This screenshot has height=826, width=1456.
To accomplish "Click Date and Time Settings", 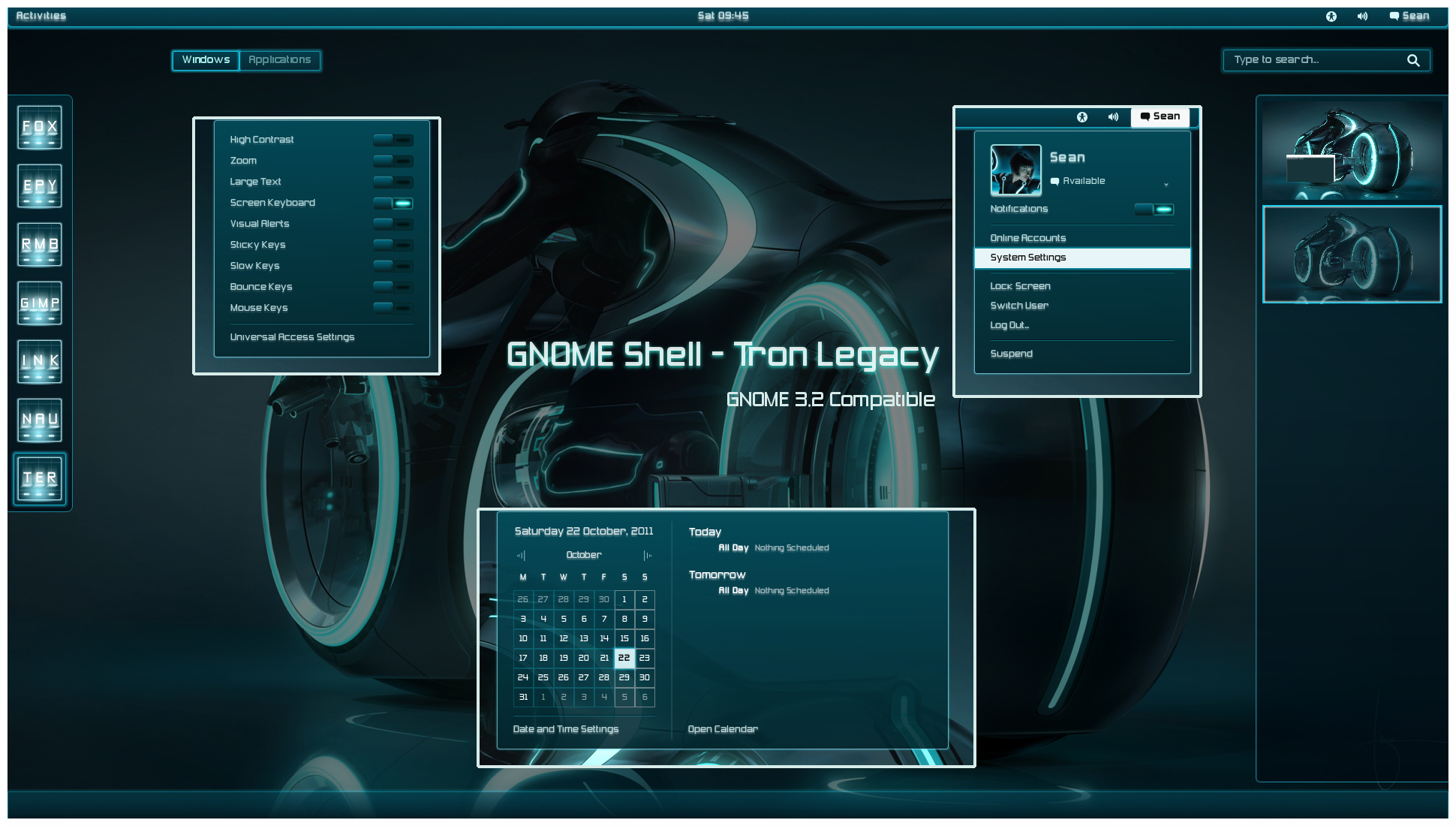I will click(565, 728).
